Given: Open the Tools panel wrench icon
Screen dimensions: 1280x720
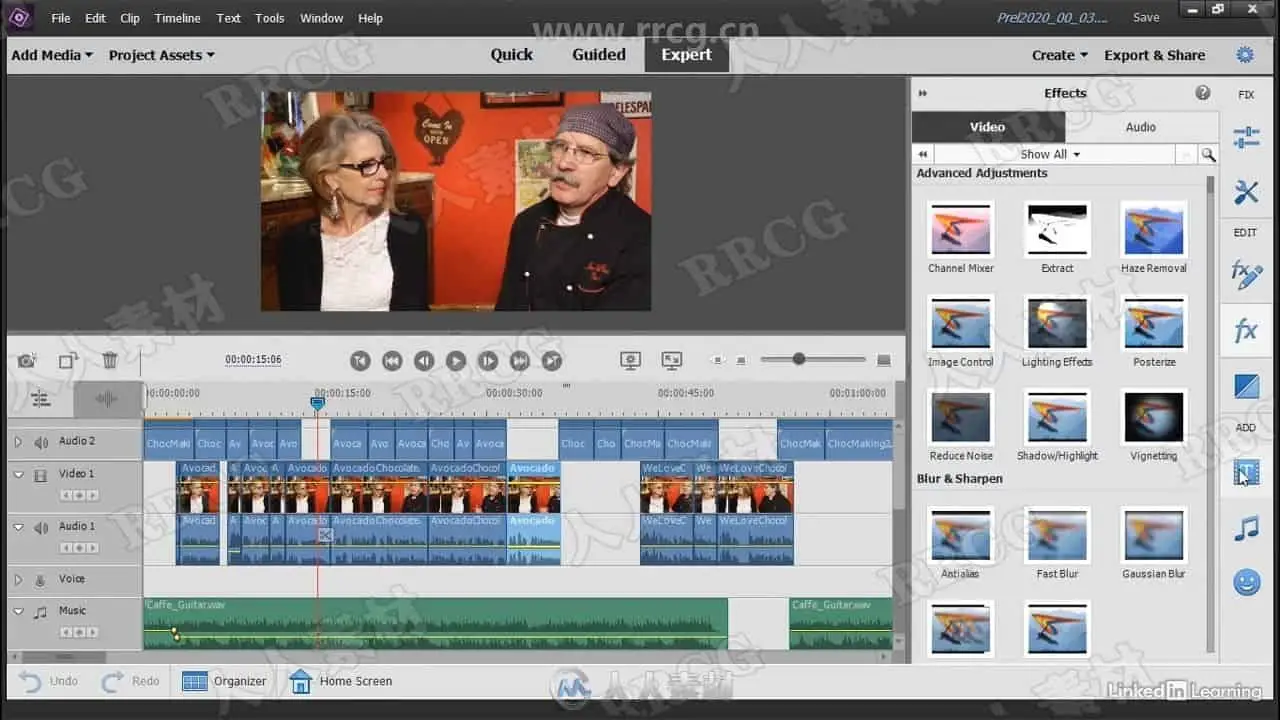Looking at the screenshot, I should click(1246, 192).
